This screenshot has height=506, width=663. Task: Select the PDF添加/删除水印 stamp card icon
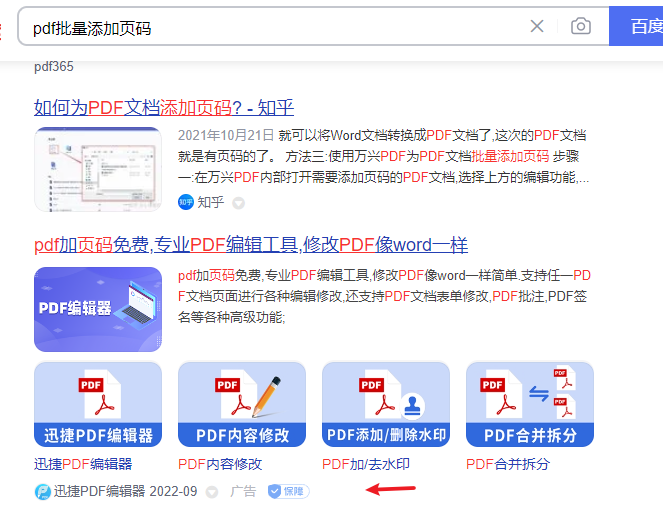386,404
